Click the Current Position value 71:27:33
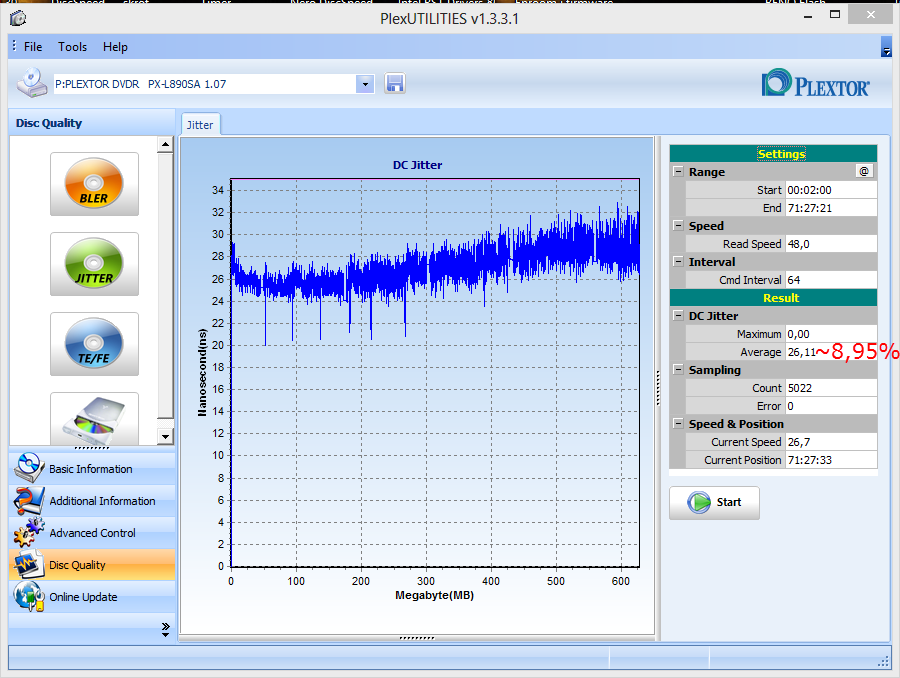The image size is (900, 678). point(831,460)
